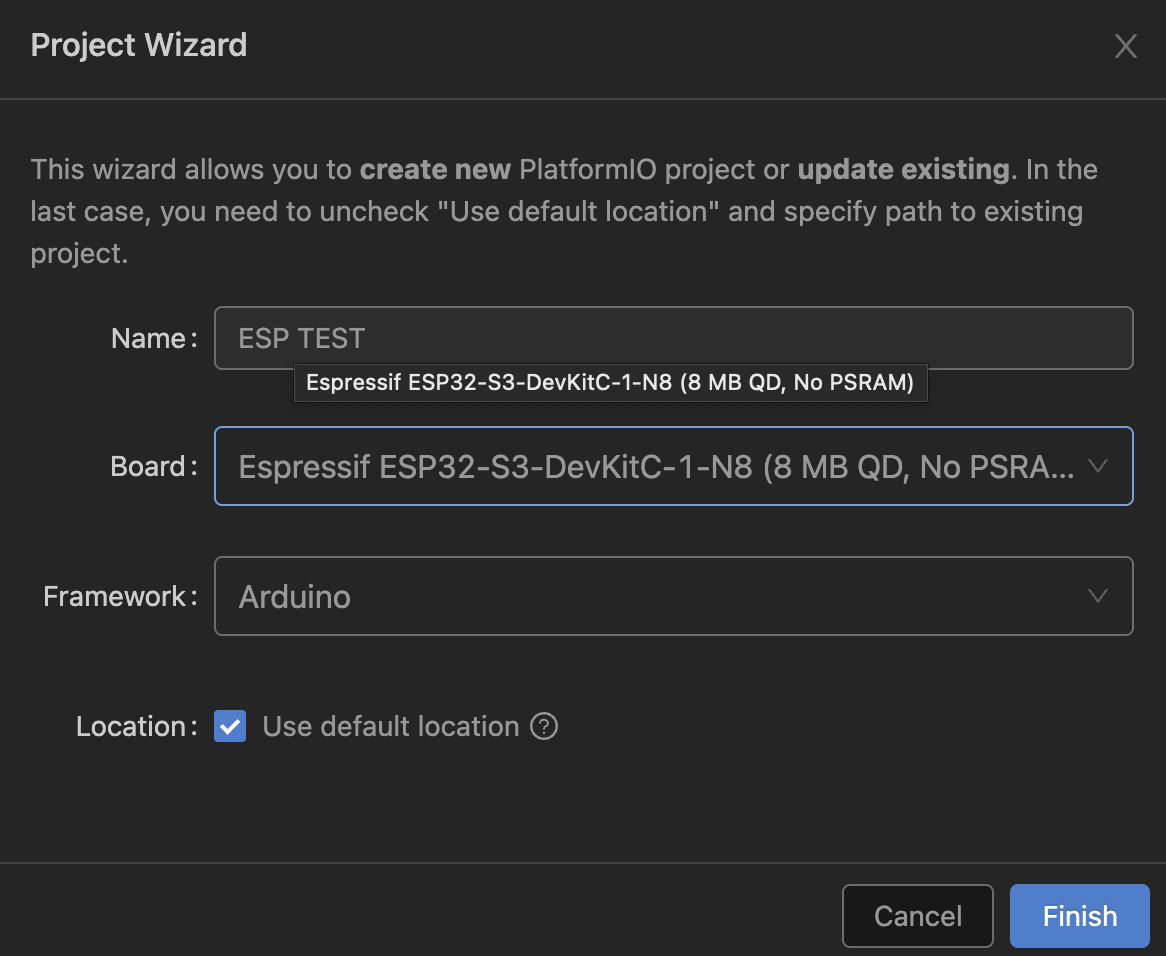Close the Project Wizard dialog with X
The width and height of the screenshot is (1166, 956).
[x=1125, y=46]
